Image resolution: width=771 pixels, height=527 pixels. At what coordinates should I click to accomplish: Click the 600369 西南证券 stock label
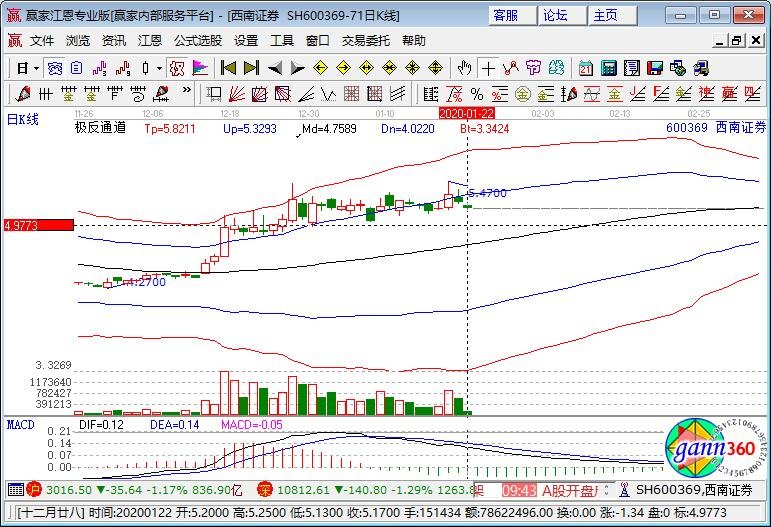point(716,128)
